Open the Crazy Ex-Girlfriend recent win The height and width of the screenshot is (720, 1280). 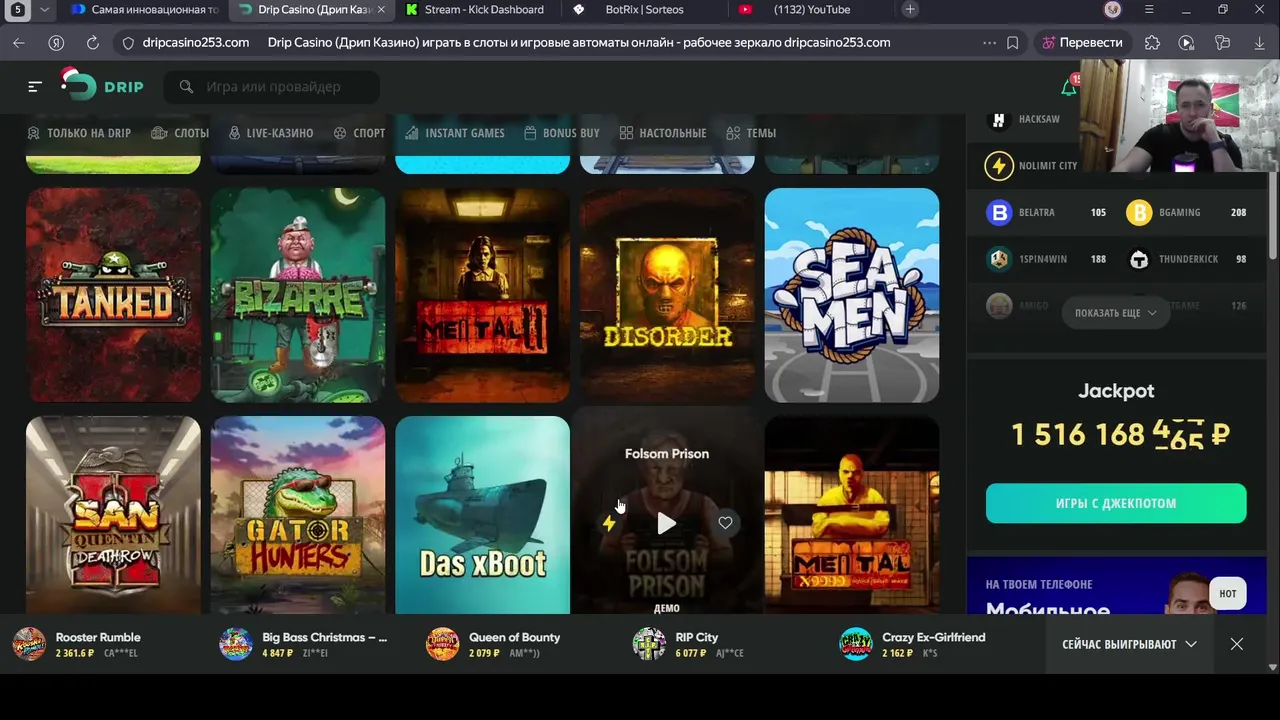[x=913, y=644]
